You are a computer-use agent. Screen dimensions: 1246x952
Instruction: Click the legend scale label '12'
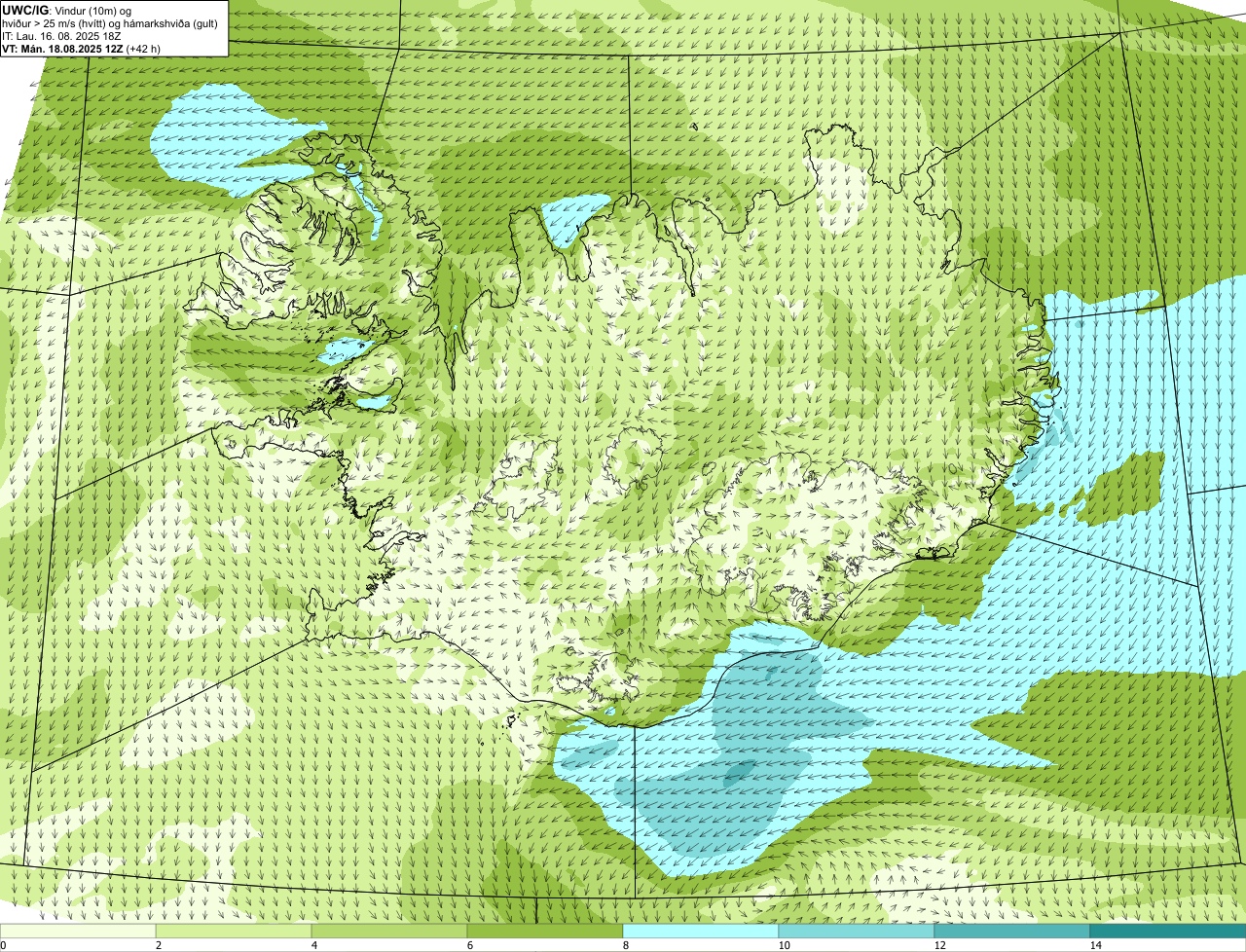pyautogui.click(x=939, y=945)
